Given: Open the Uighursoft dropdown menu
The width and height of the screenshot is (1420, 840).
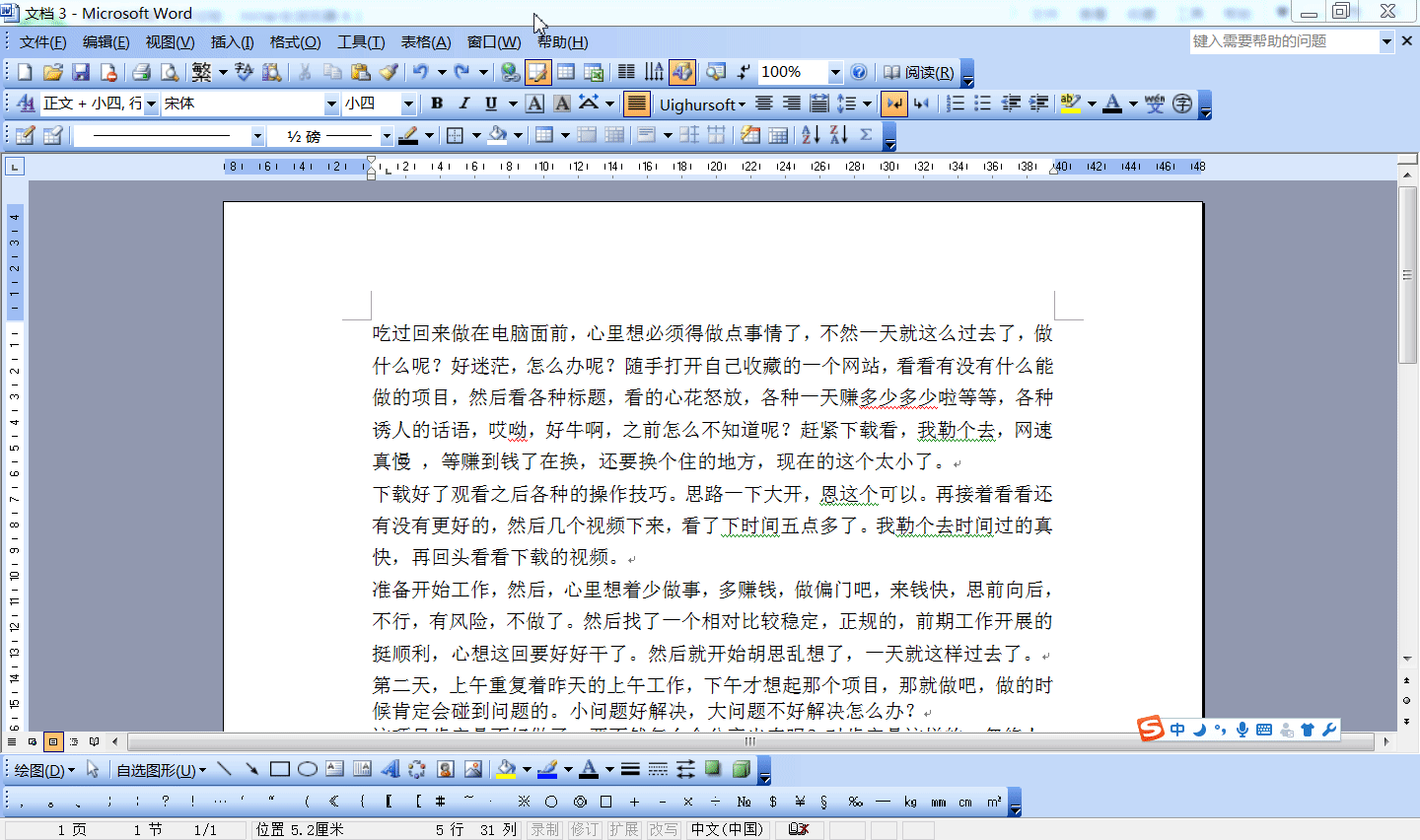Looking at the screenshot, I should (702, 105).
